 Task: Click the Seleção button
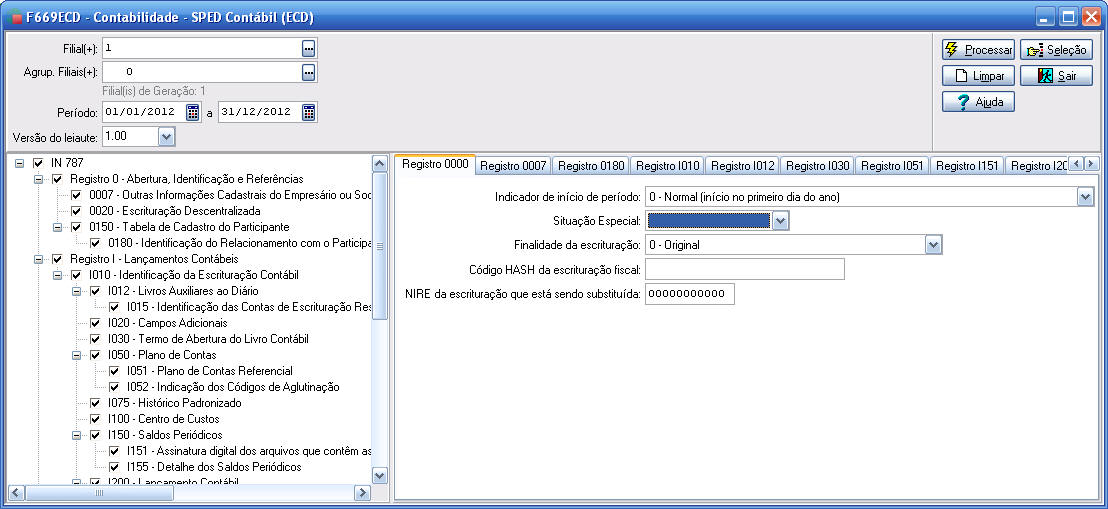pos(1056,49)
